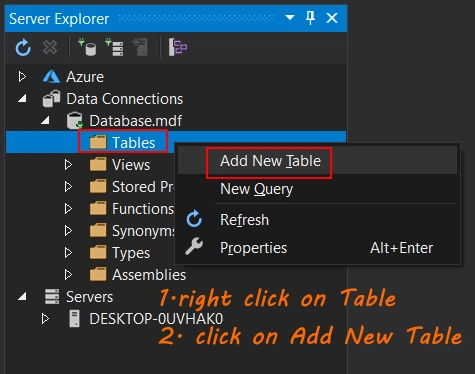Click the Servers rack icon

pyautogui.click(x=52, y=296)
